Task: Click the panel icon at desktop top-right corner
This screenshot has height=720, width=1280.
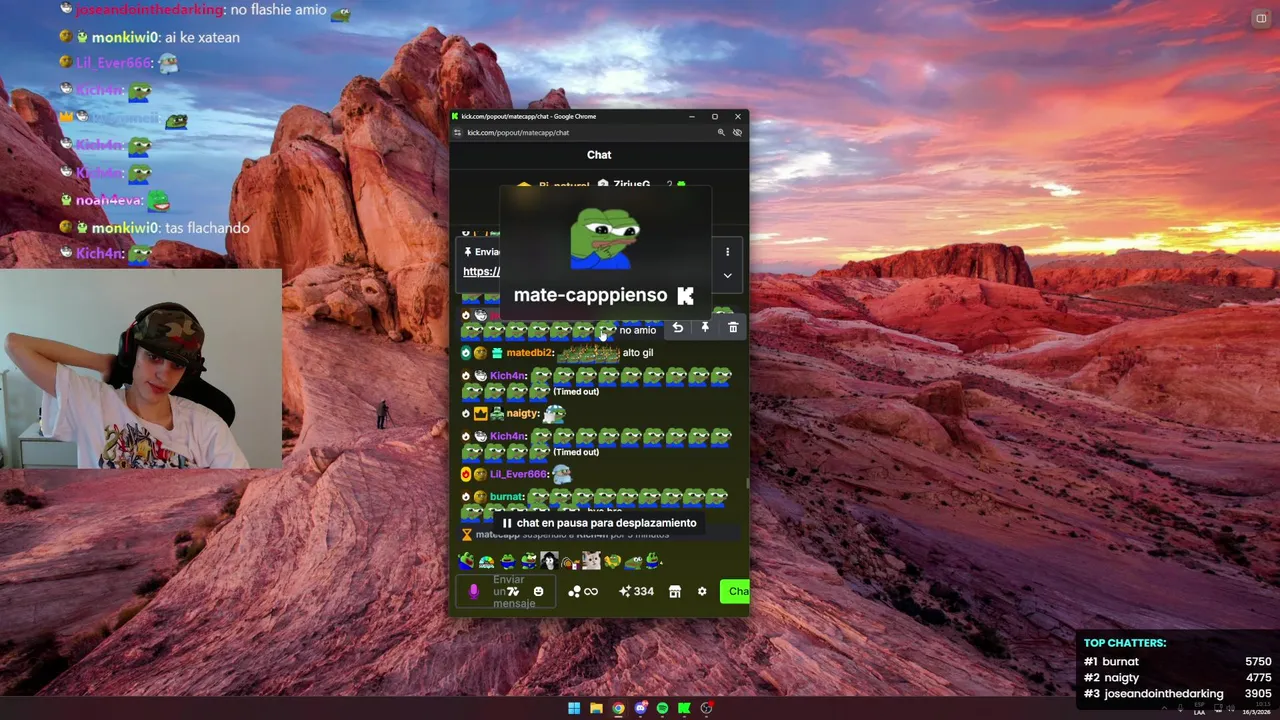Action: click(x=1261, y=18)
